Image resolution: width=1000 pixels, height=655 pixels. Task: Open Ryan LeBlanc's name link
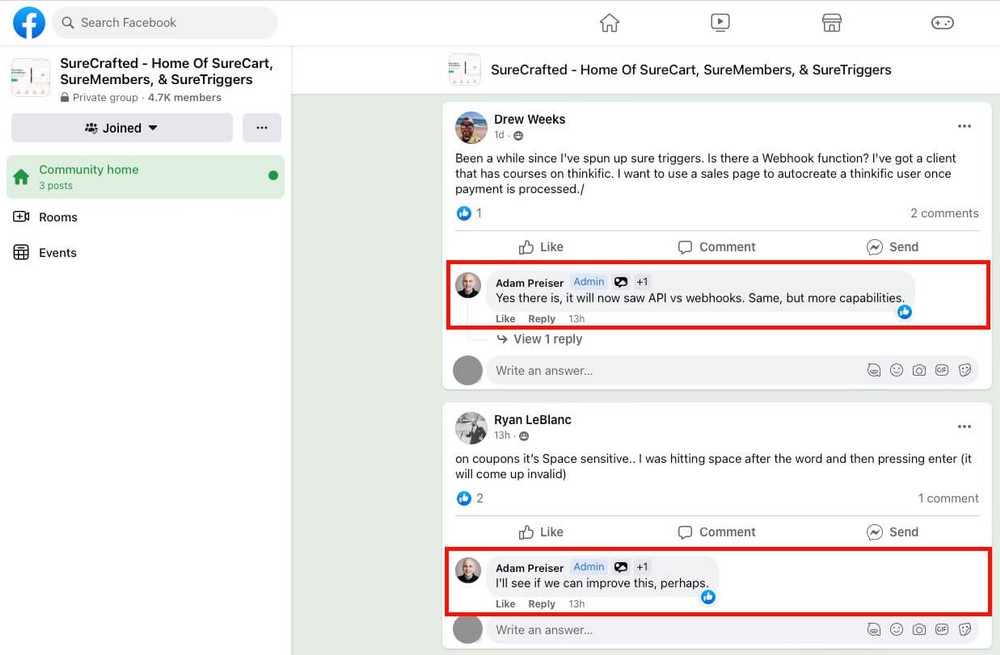[x=533, y=420]
